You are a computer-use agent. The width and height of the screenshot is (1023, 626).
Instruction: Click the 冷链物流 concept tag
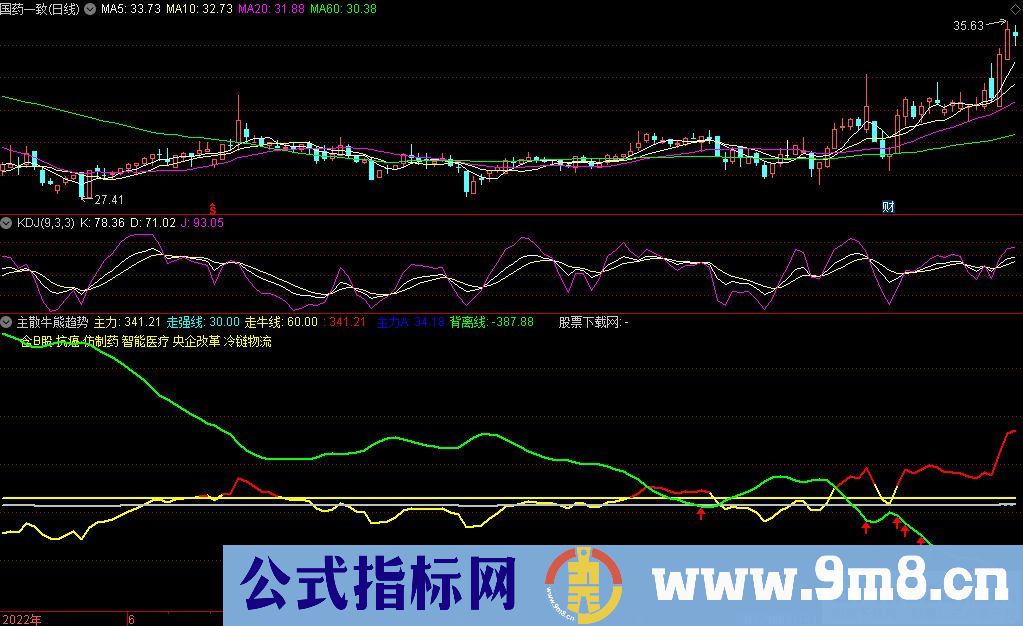click(x=247, y=341)
